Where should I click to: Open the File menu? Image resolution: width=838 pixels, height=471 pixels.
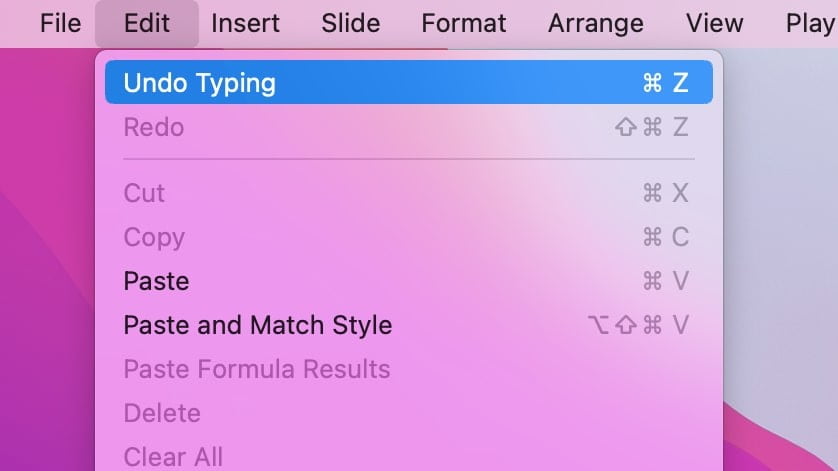pos(60,24)
